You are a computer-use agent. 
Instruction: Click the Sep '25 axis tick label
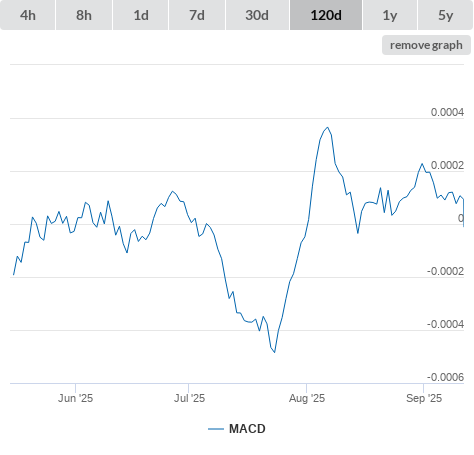pyautogui.click(x=424, y=398)
